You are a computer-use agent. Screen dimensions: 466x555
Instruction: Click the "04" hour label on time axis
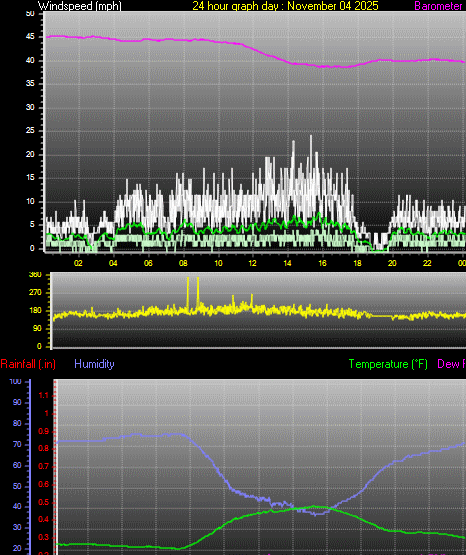pyautogui.click(x=113, y=263)
